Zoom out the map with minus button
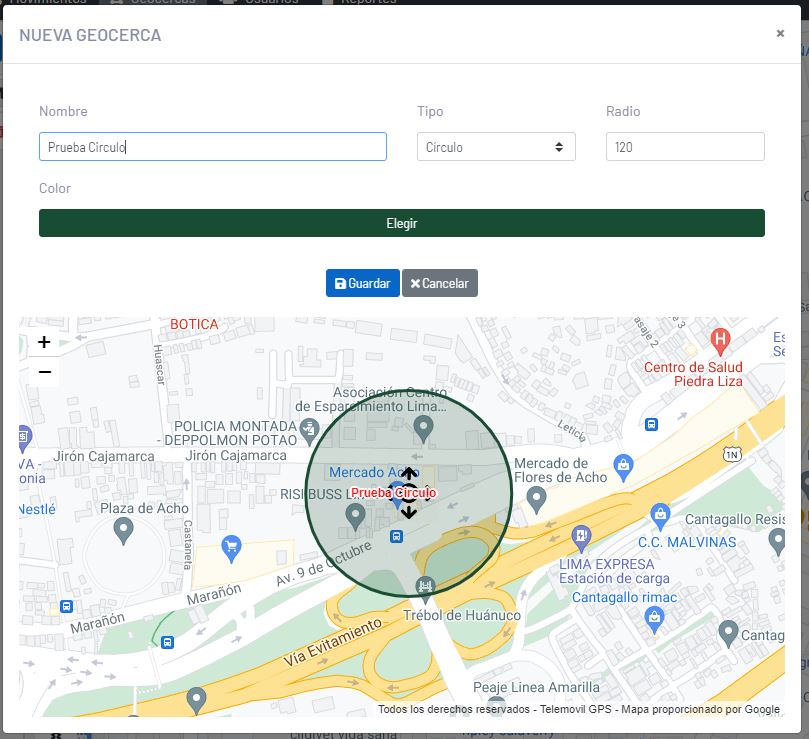Screen dimensions: 809x739 (x=44, y=372)
